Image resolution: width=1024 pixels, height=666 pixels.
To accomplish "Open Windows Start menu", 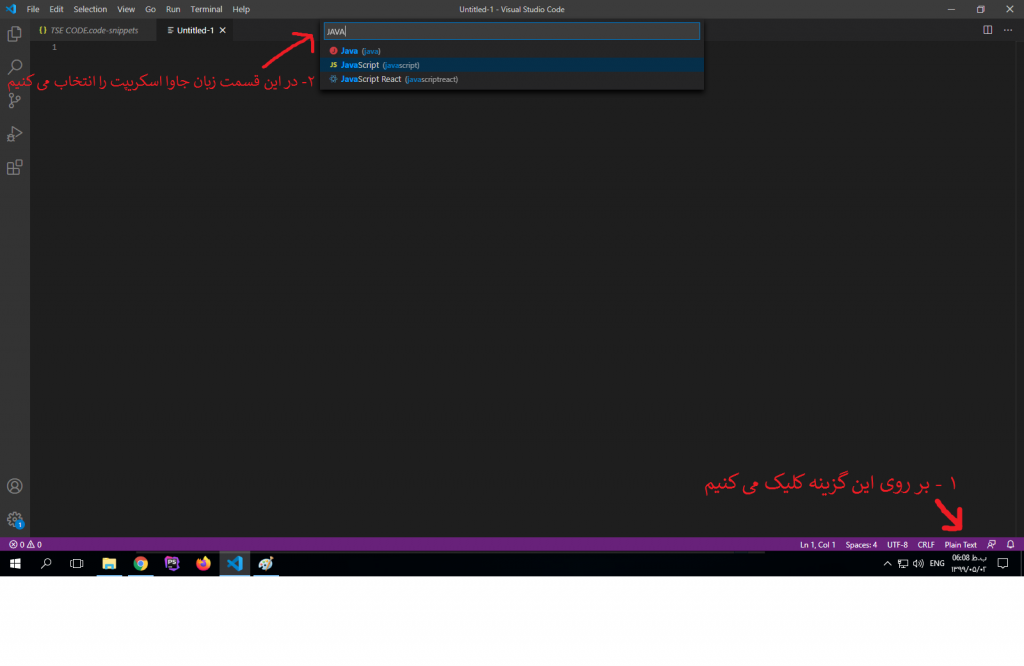I will pyautogui.click(x=15, y=563).
